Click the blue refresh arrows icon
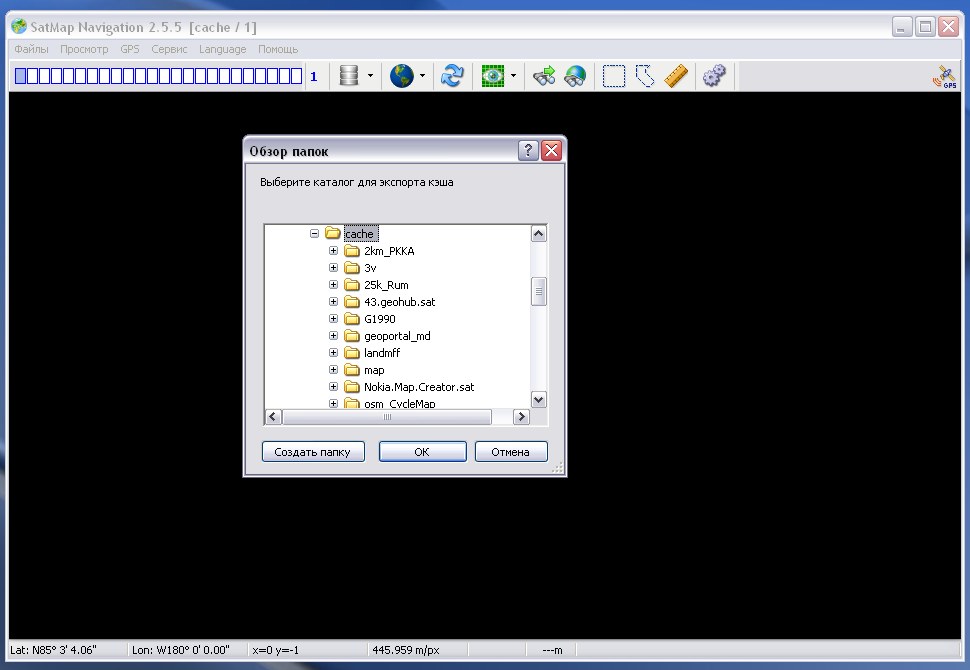970x670 pixels. point(452,75)
